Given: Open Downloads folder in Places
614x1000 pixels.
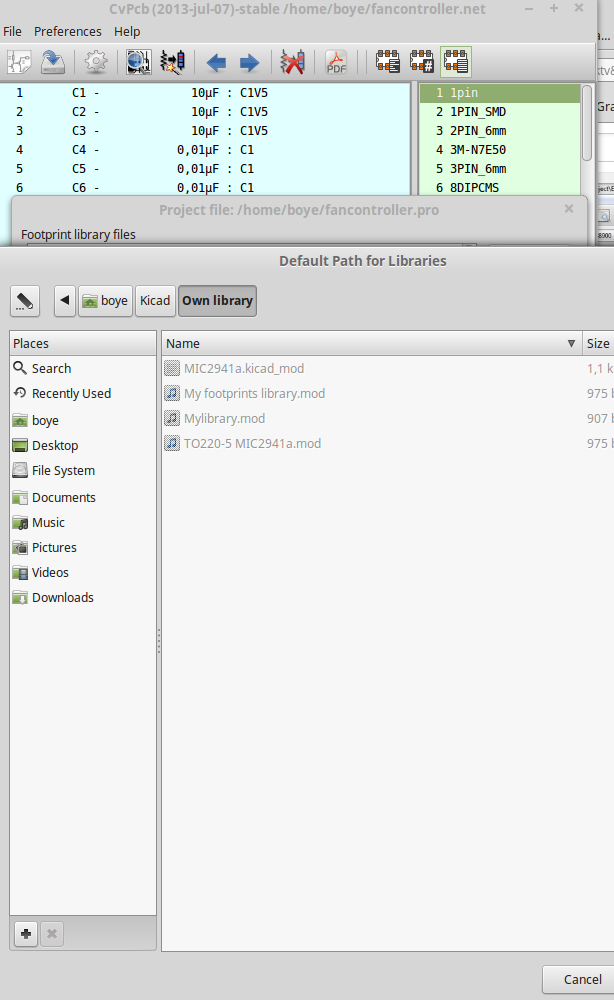Looking at the screenshot, I should tap(83, 598).
